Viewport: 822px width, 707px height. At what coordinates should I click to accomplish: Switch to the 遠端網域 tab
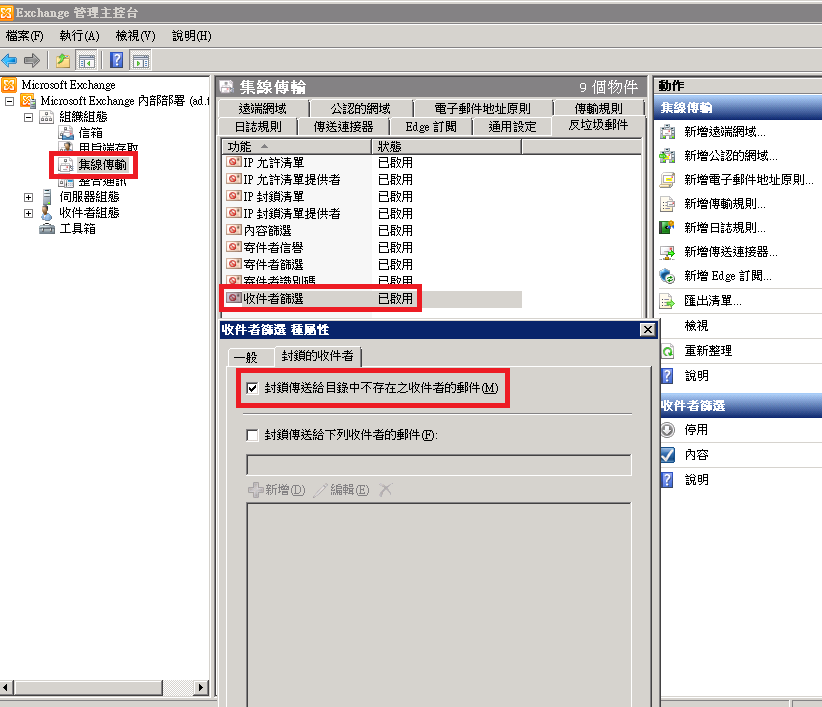coord(263,108)
